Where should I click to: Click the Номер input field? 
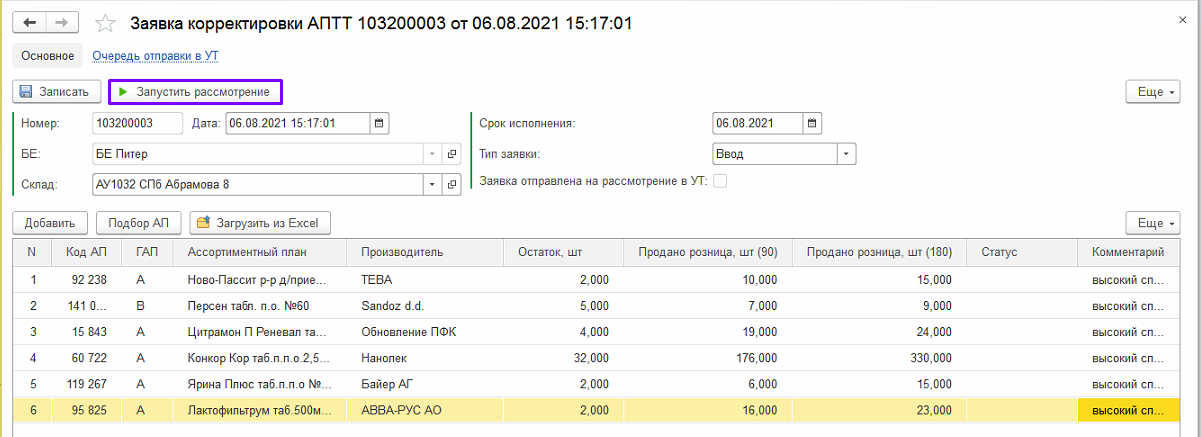137,124
